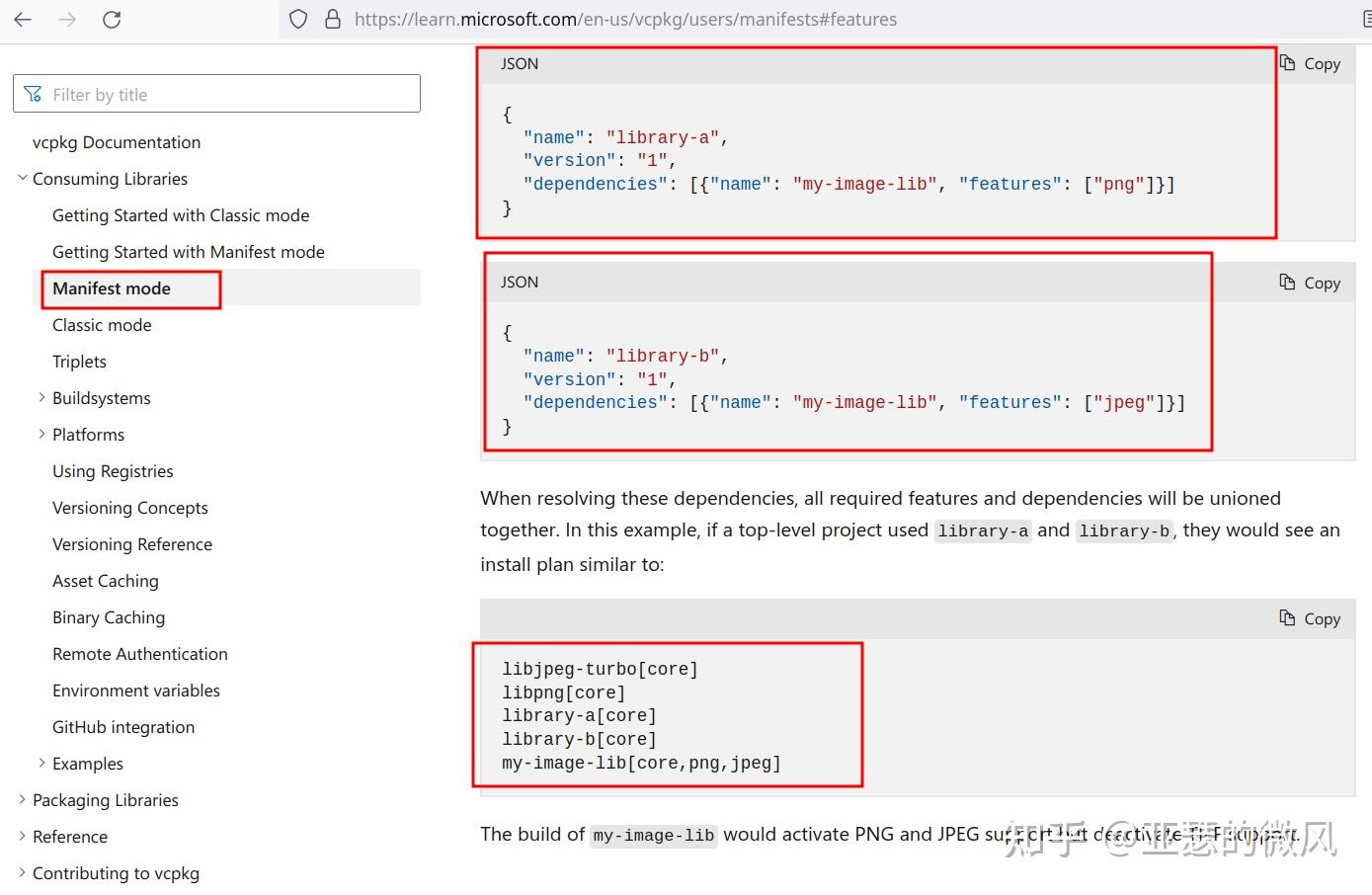Expand the Platforms tree node
This screenshot has height=895, width=1372.
click(41, 435)
